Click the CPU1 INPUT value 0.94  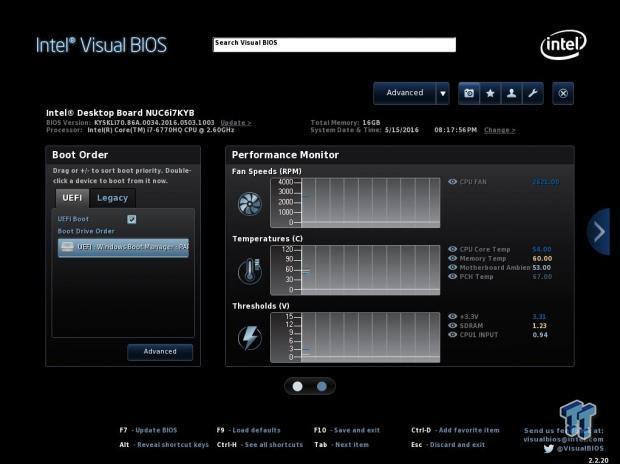540,335
